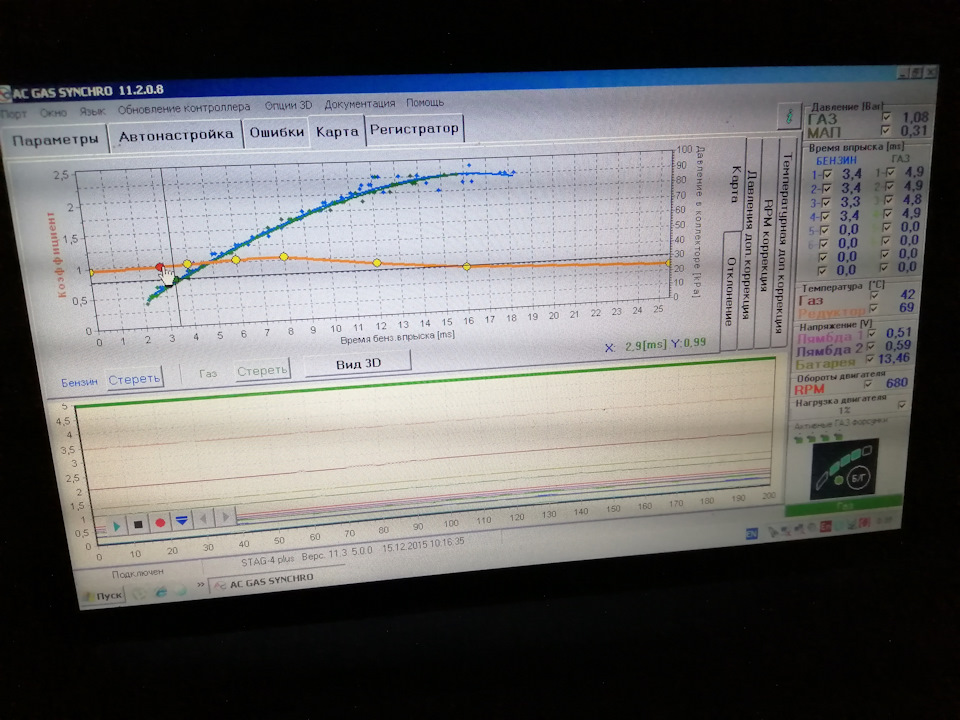960x720 pixels.
Task: Start recording with the red circle icon
Action: pyautogui.click(x=160, y=522)
